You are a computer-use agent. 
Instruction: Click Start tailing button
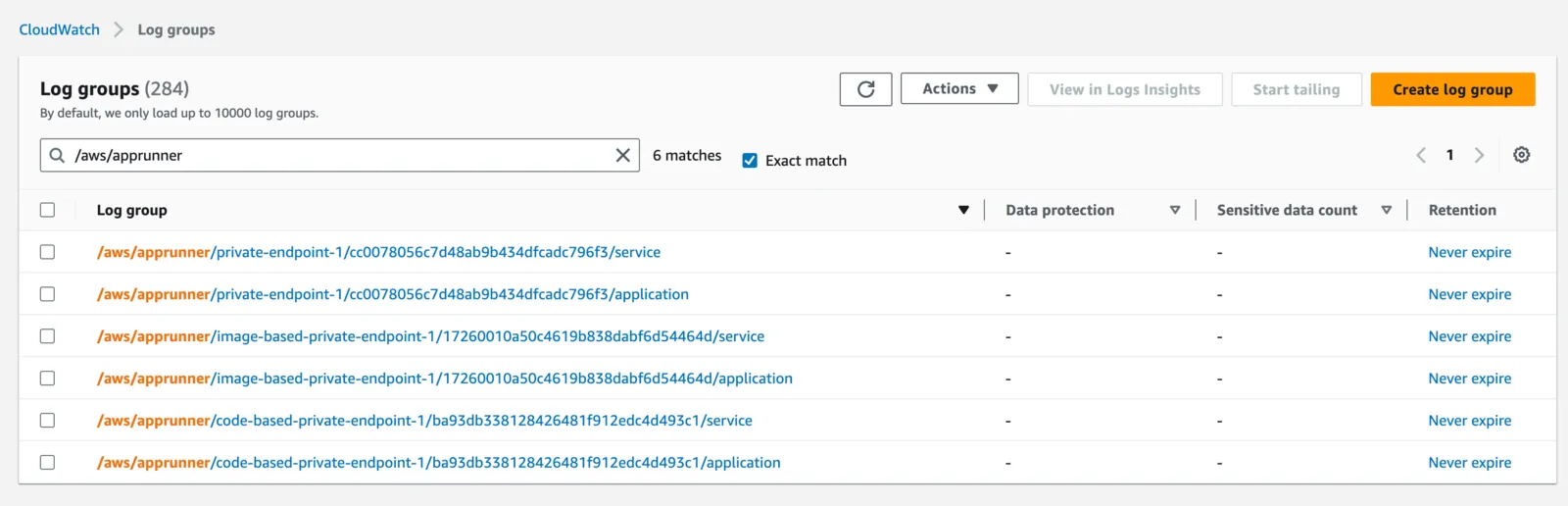1297,89
